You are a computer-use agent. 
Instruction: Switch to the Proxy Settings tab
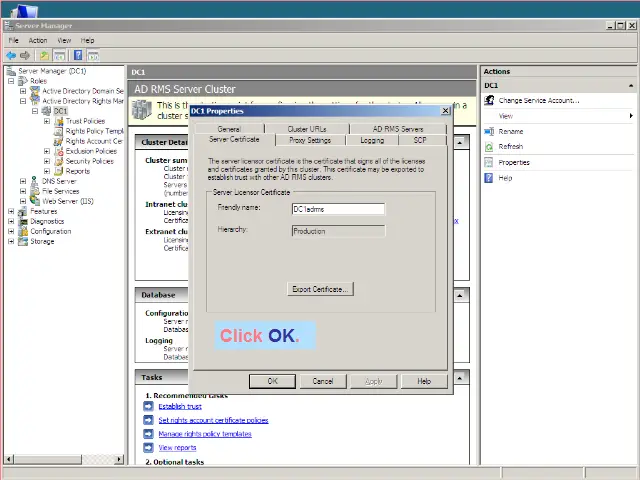(310, 140)
